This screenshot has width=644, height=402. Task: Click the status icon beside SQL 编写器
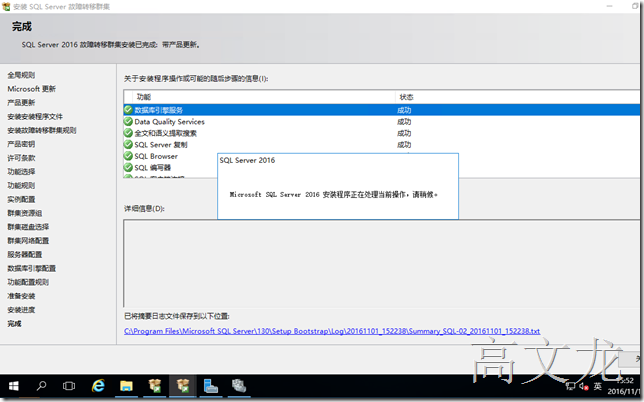(128, 168)
